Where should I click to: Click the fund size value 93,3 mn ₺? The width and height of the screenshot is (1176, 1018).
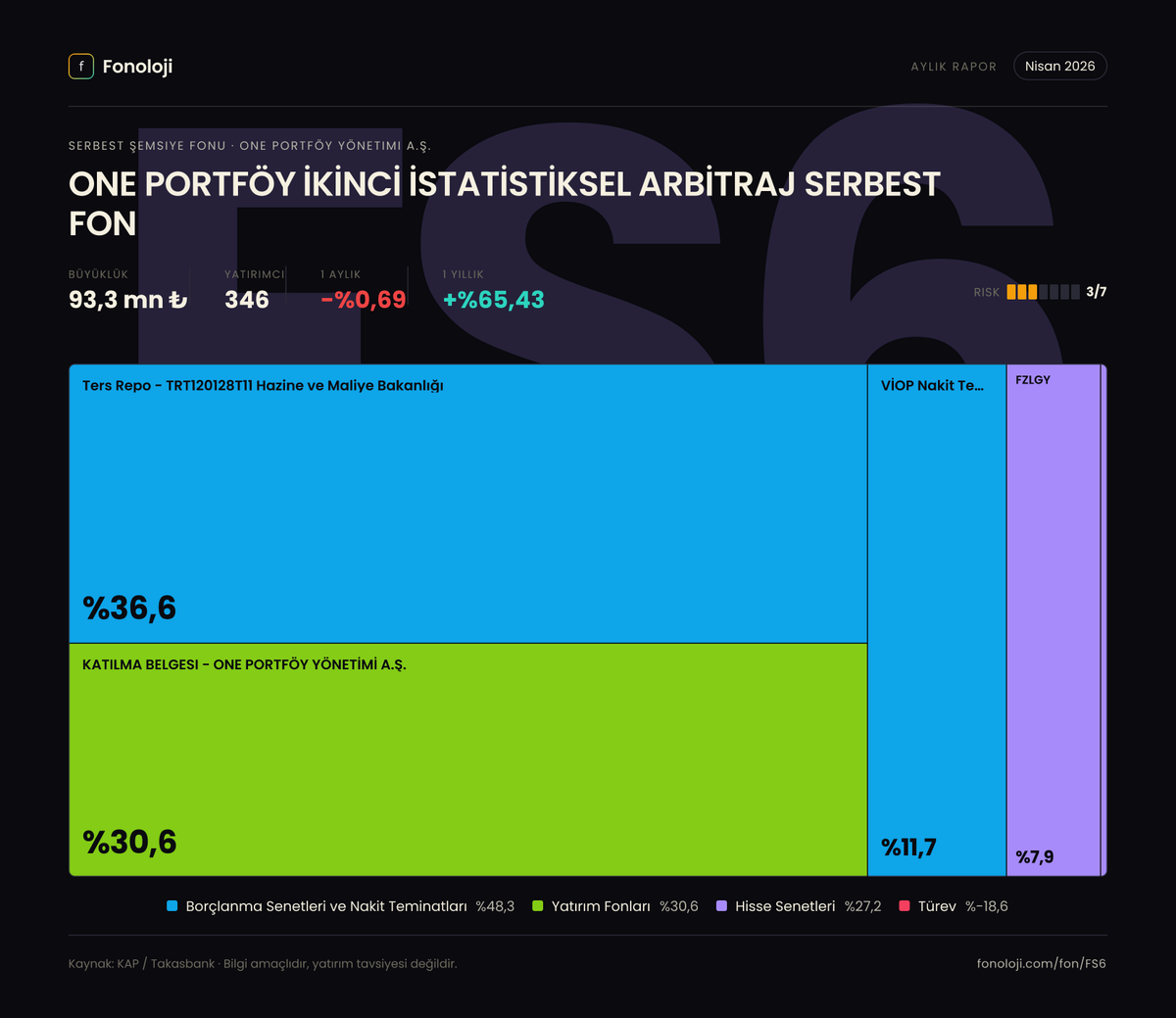(x=127, y=300)
